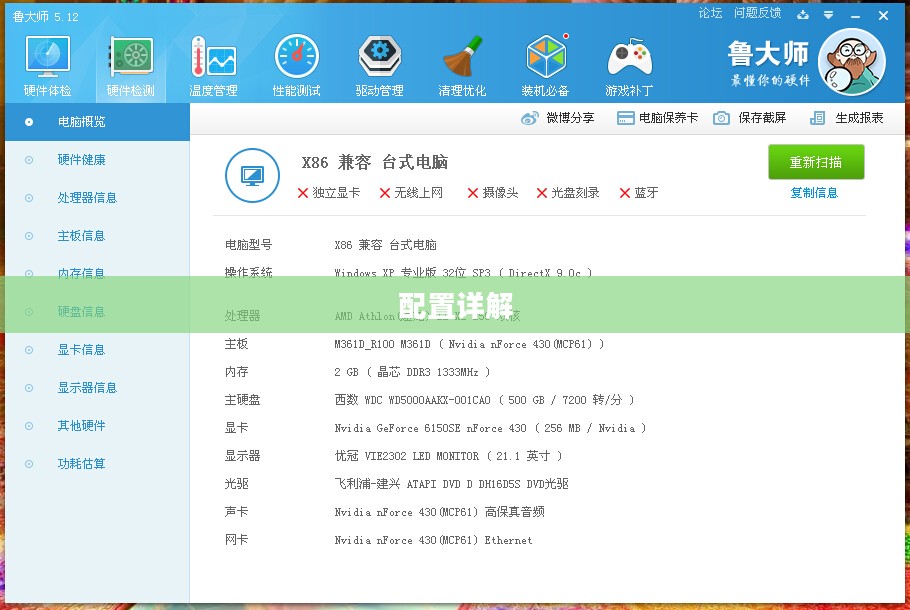Click the download arrow icon in title bar

(803, 15)
